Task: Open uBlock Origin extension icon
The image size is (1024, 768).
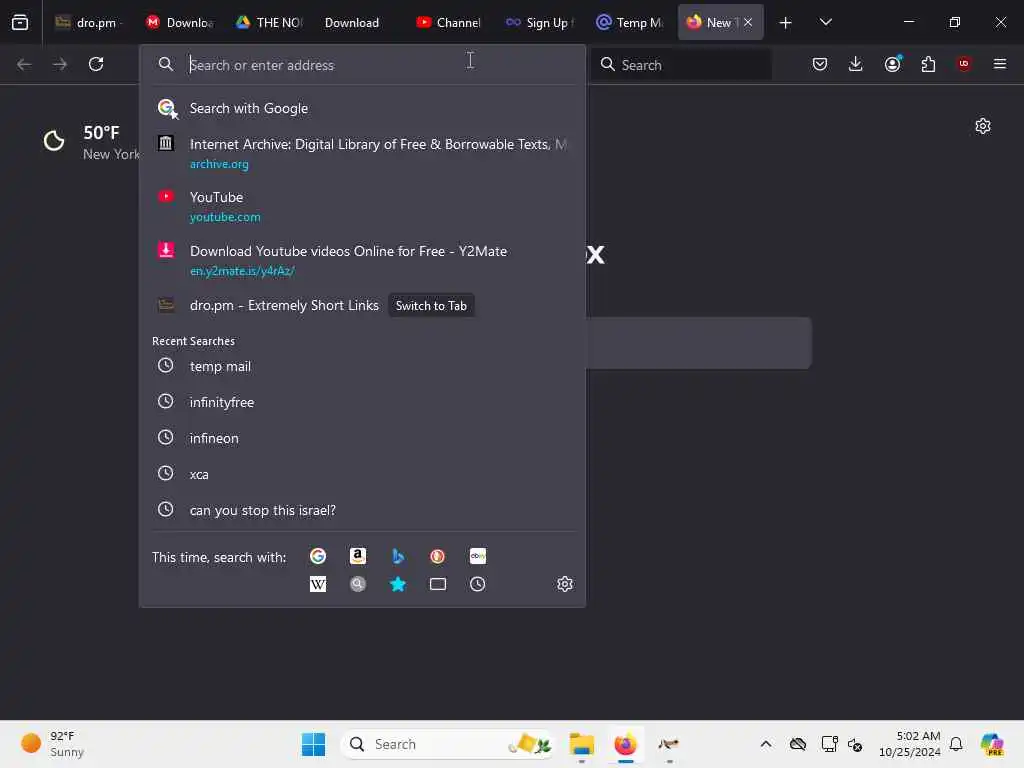Action: click(964, 64)
